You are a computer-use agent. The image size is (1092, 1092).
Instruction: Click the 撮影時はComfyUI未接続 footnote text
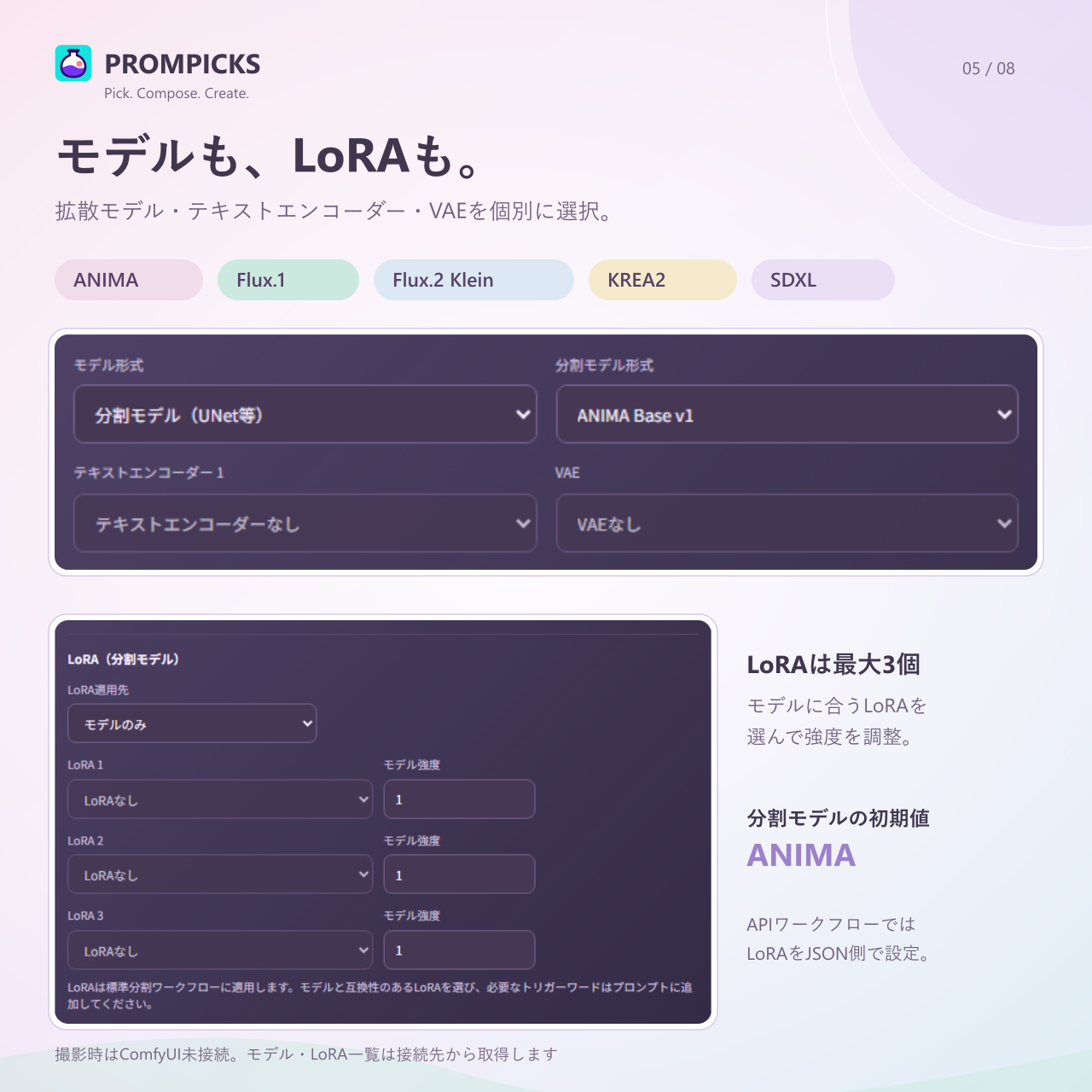point(306,1054)
